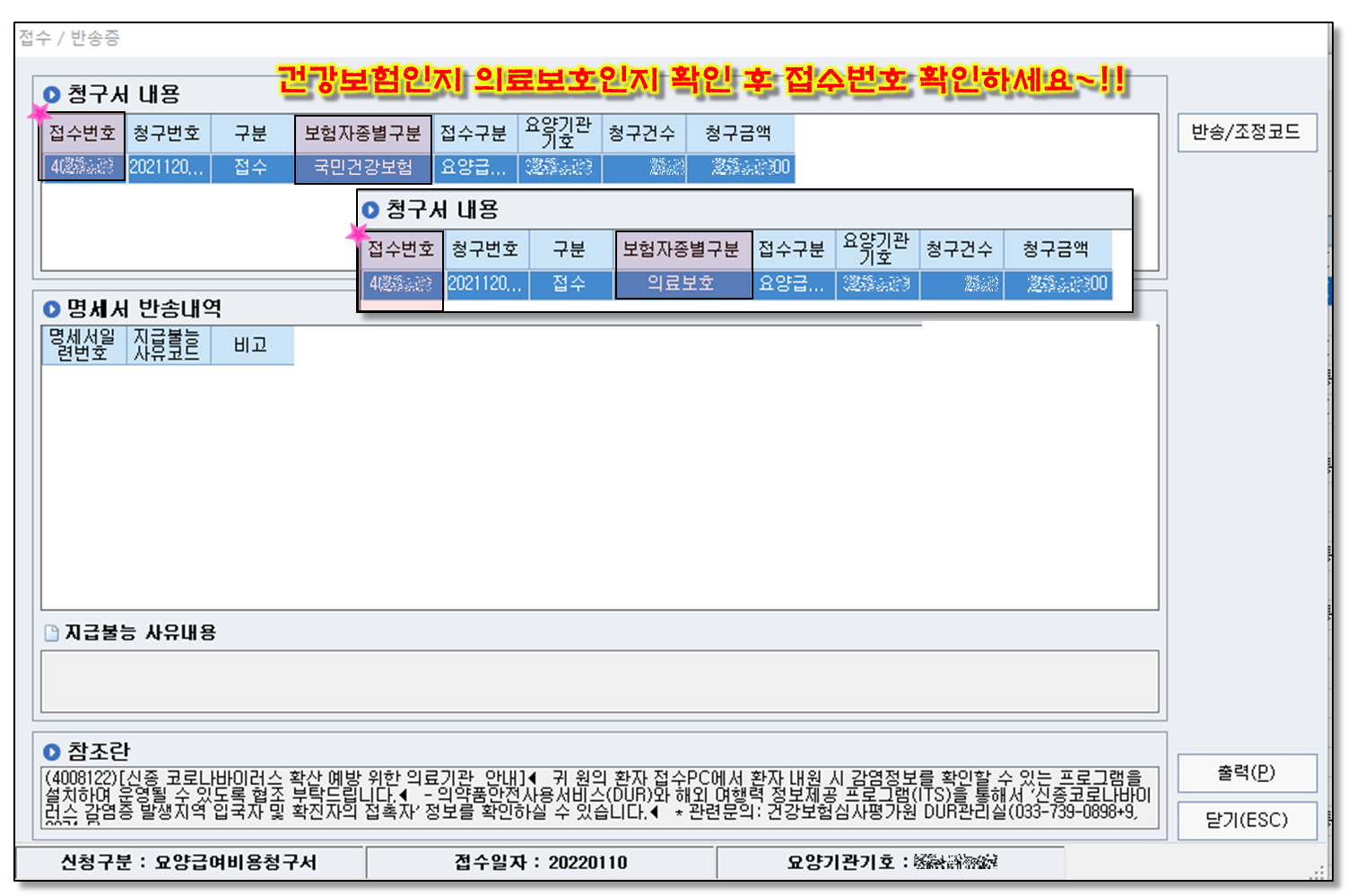
Task: Close the dialog with 닫기(ESC)
Action: point(1246,820)
